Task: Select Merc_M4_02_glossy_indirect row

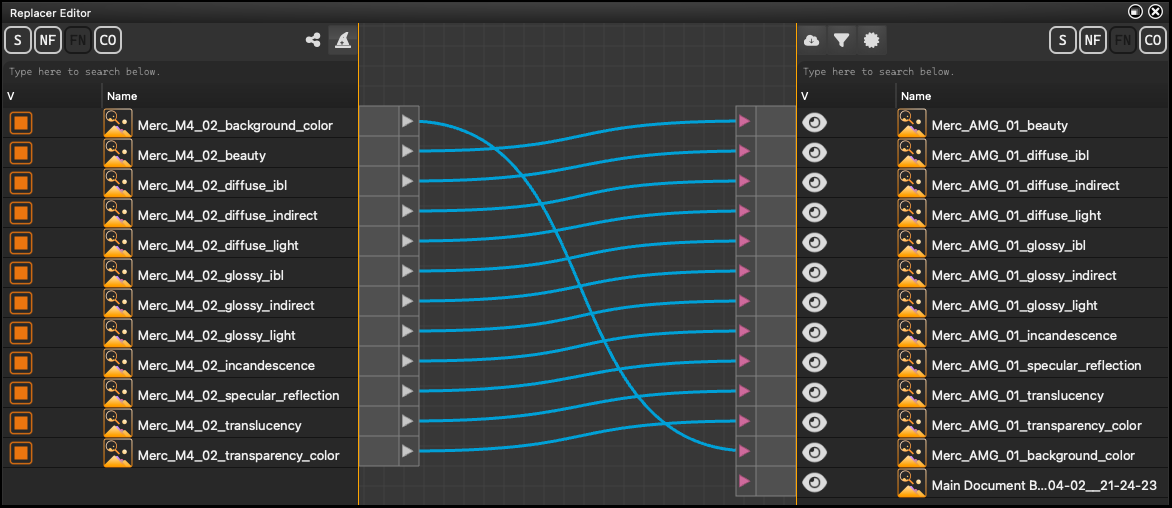Action: pyautogui.click(x=179, y=304)
